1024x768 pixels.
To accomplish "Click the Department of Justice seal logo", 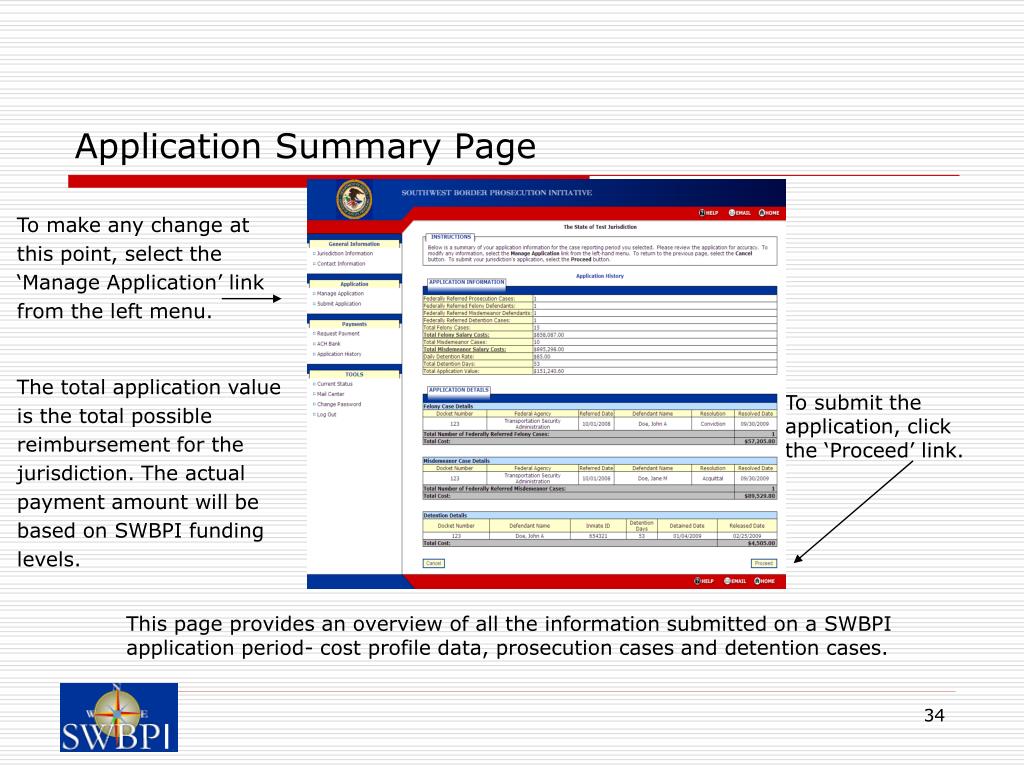I will point(354,199).
